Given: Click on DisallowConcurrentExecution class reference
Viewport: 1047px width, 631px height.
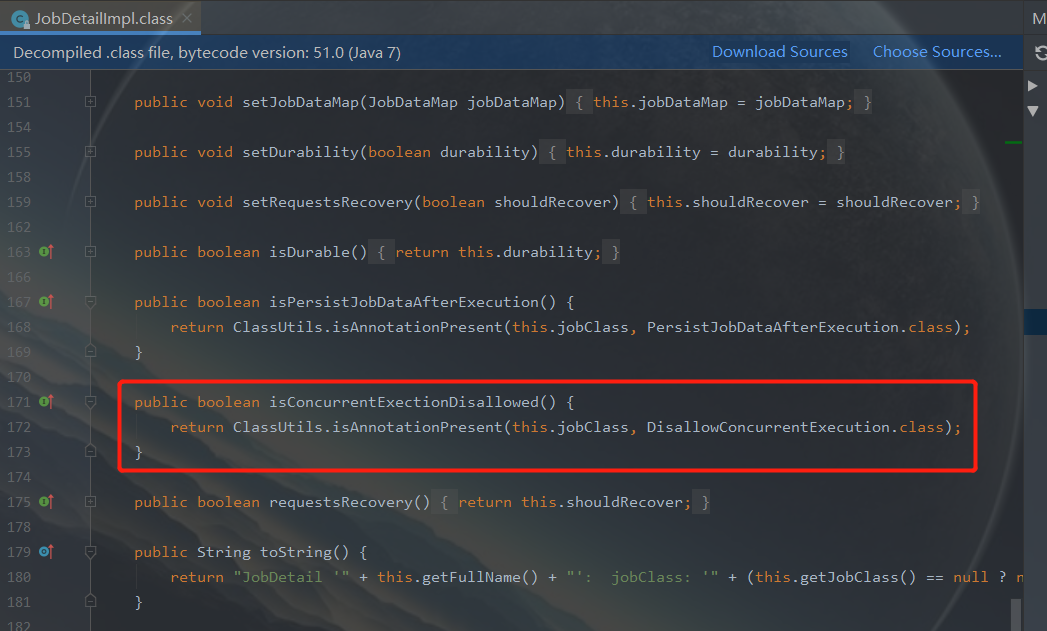Looking at the screenshot, I should click(x=768, y=427).
